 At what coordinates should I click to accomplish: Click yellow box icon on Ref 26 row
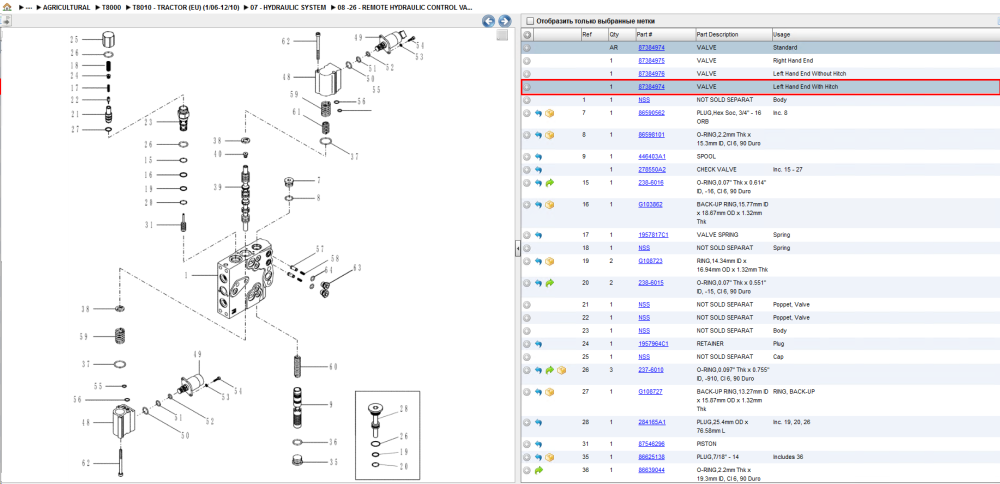click(x=561, y=370)
